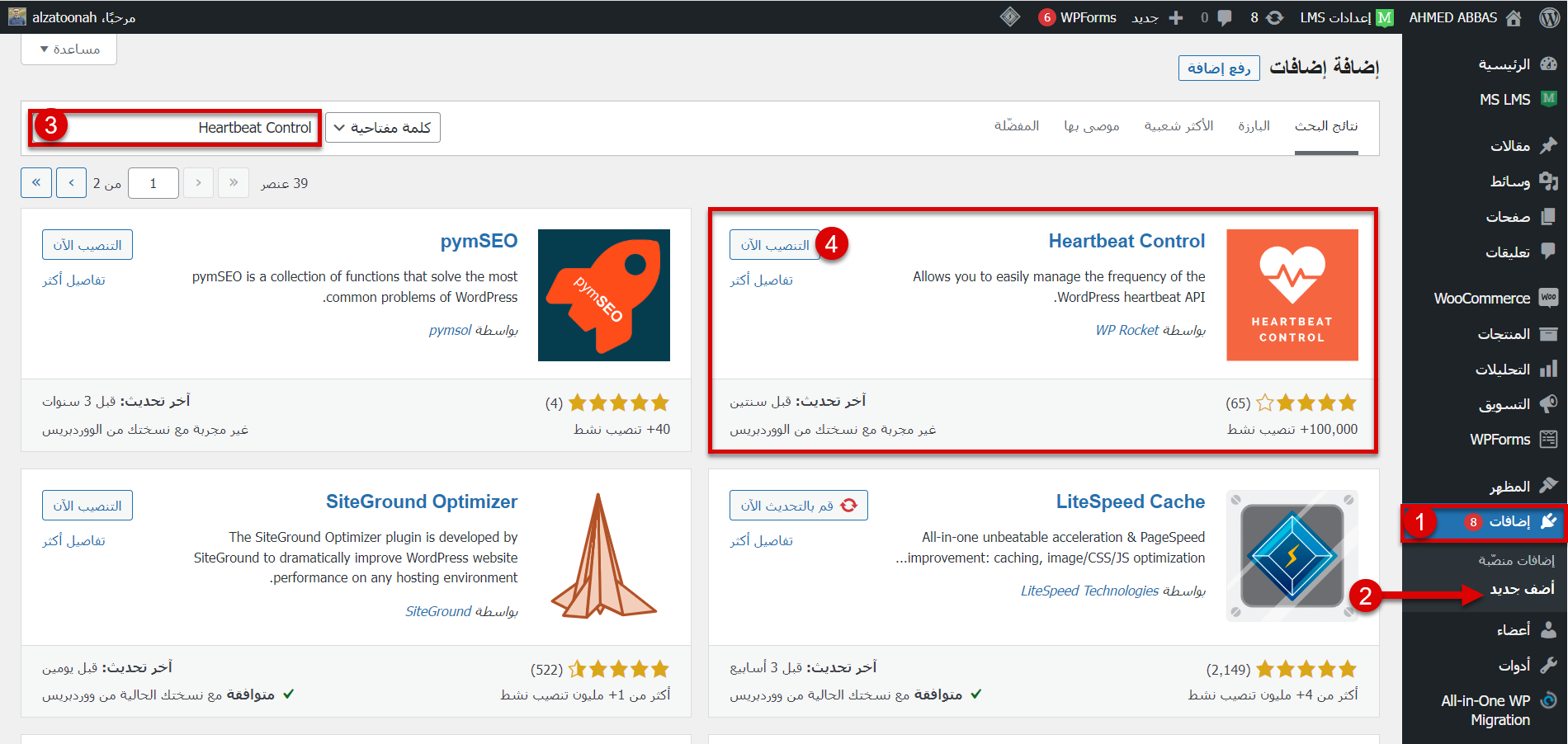Click the updates refresh icon in admin bar
Image resolution: width=1568 pixels, height=744 pixels.
tap(1275, 17)
